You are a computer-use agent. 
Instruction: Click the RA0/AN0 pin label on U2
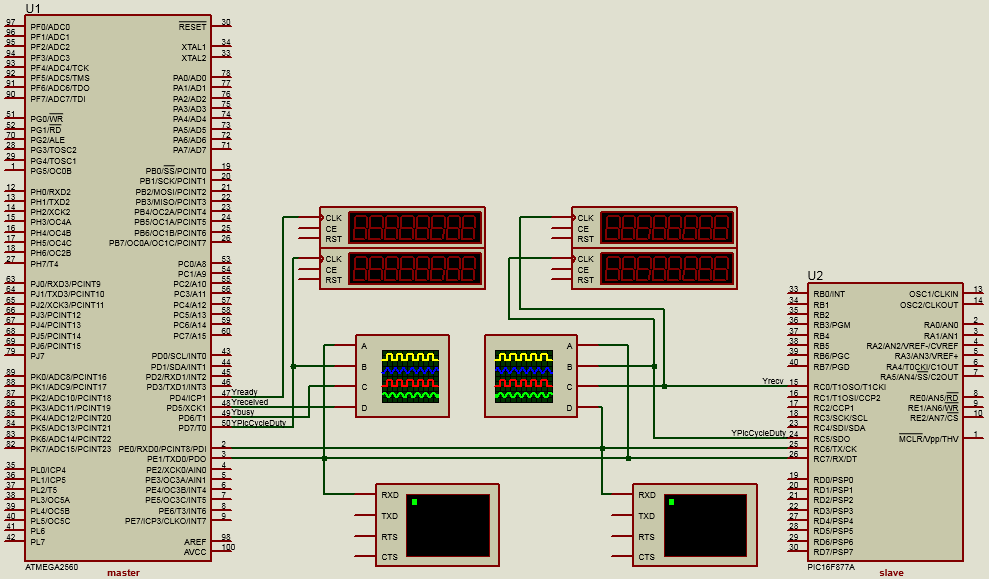pyautogui.click(x=941, y=325)
